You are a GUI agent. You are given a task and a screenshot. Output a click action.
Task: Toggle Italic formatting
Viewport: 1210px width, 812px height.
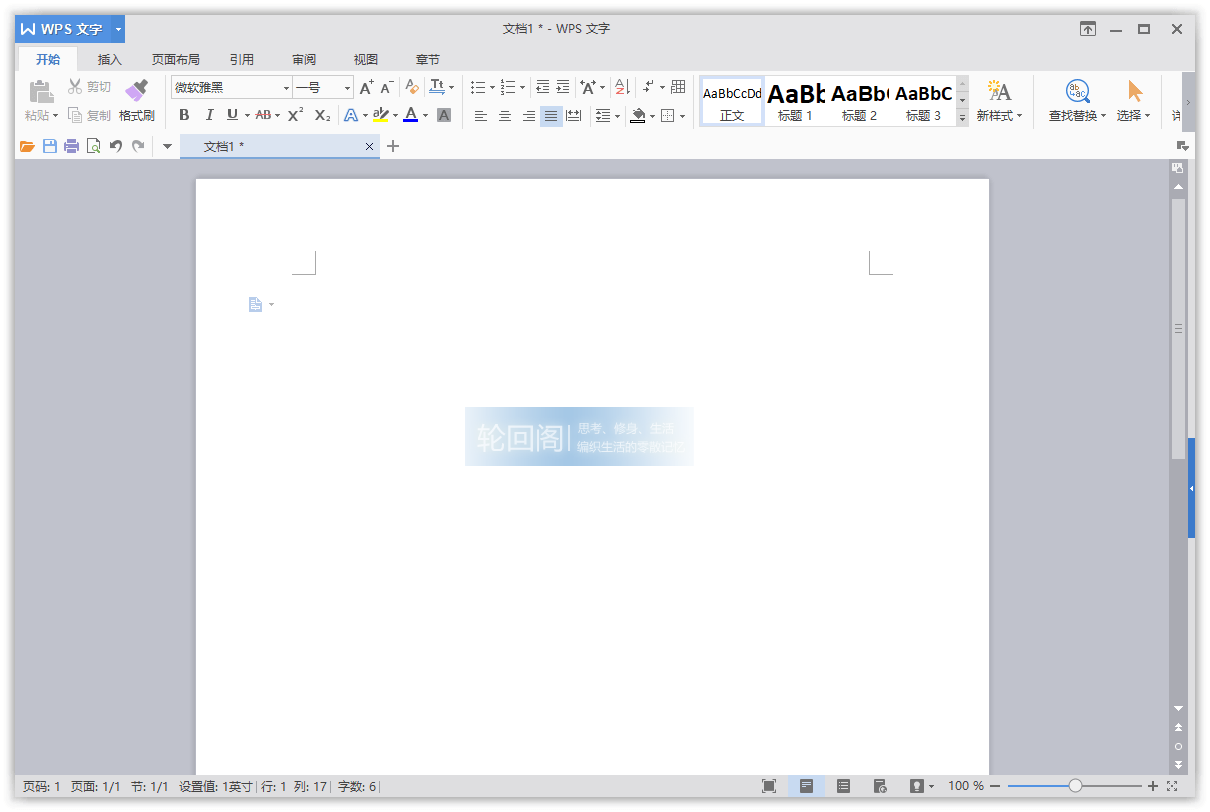point(209,115)
